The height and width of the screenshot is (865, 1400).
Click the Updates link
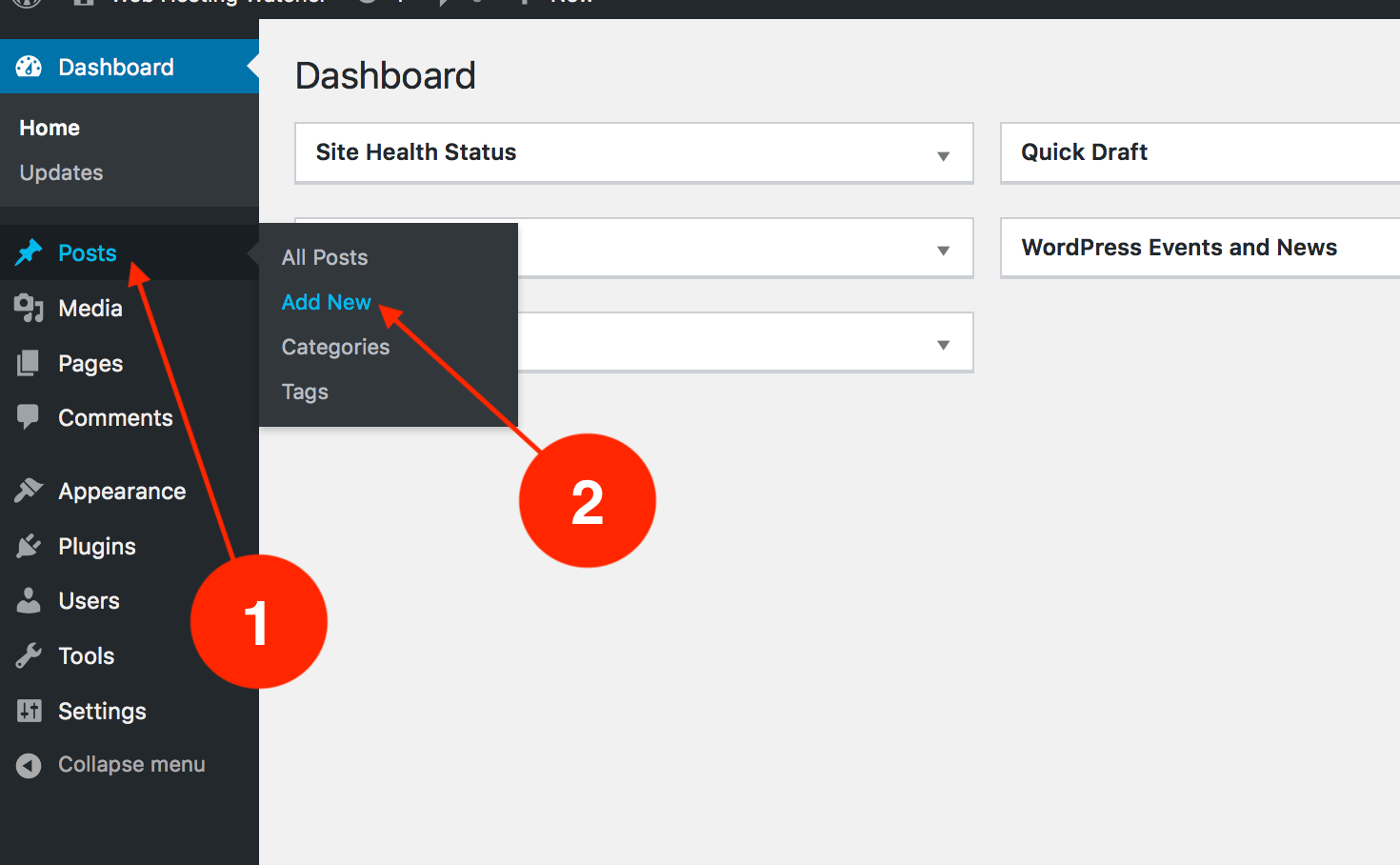tap(61, 172)
